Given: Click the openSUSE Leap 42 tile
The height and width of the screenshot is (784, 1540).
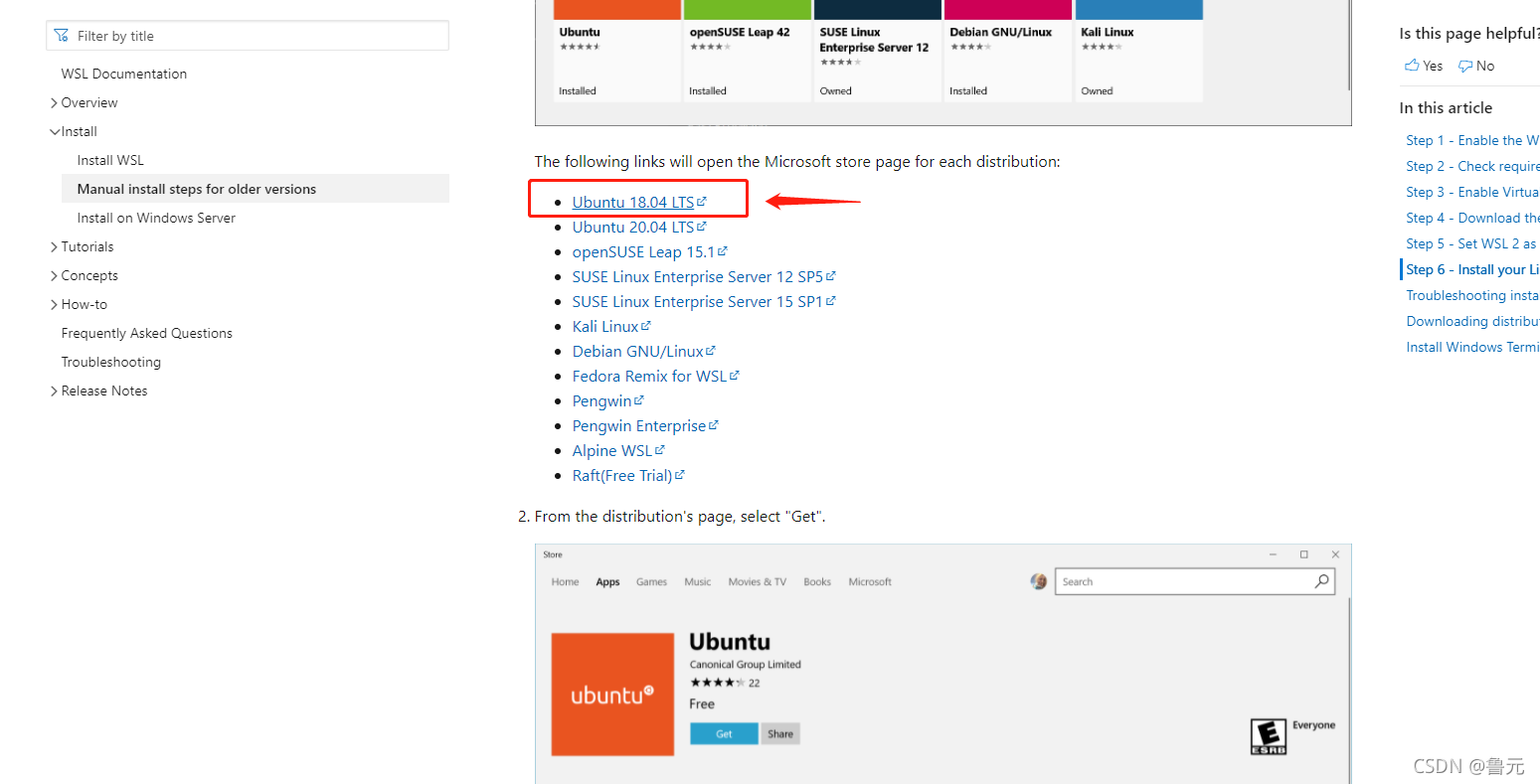Looking at the screenshot, I should tap(748, 50).
